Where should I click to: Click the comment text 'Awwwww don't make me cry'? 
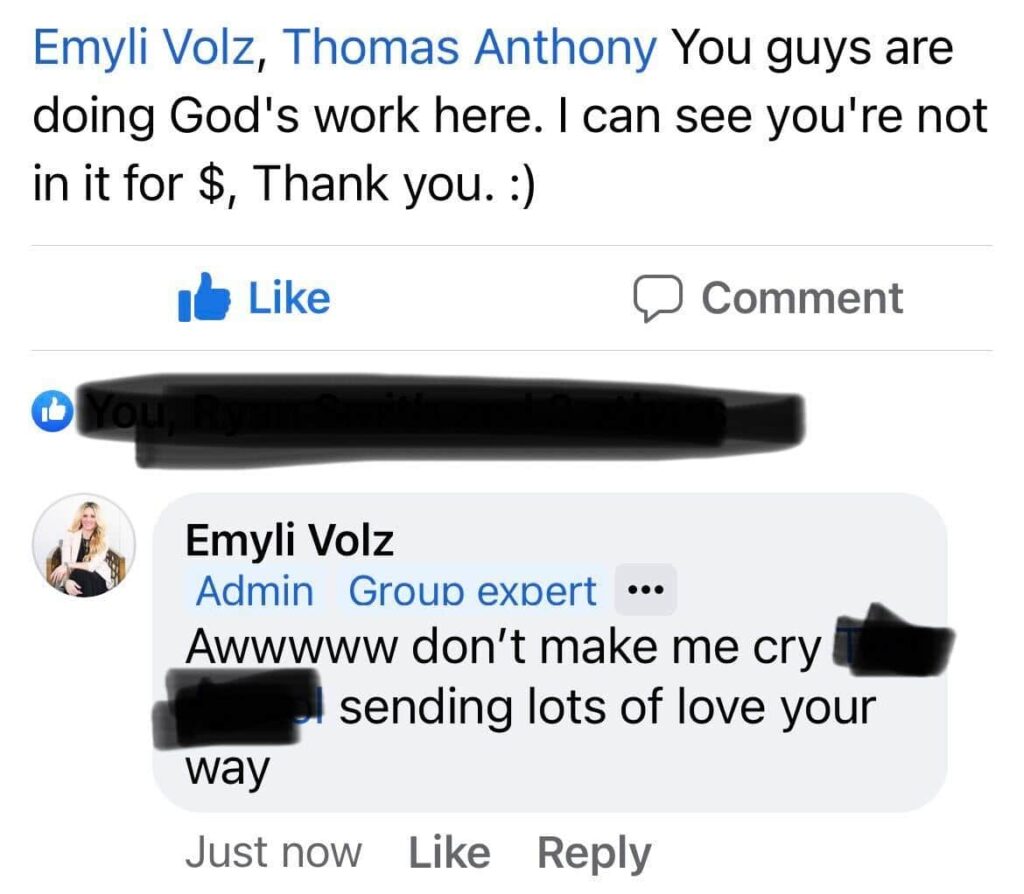click(x=500, y=650)
